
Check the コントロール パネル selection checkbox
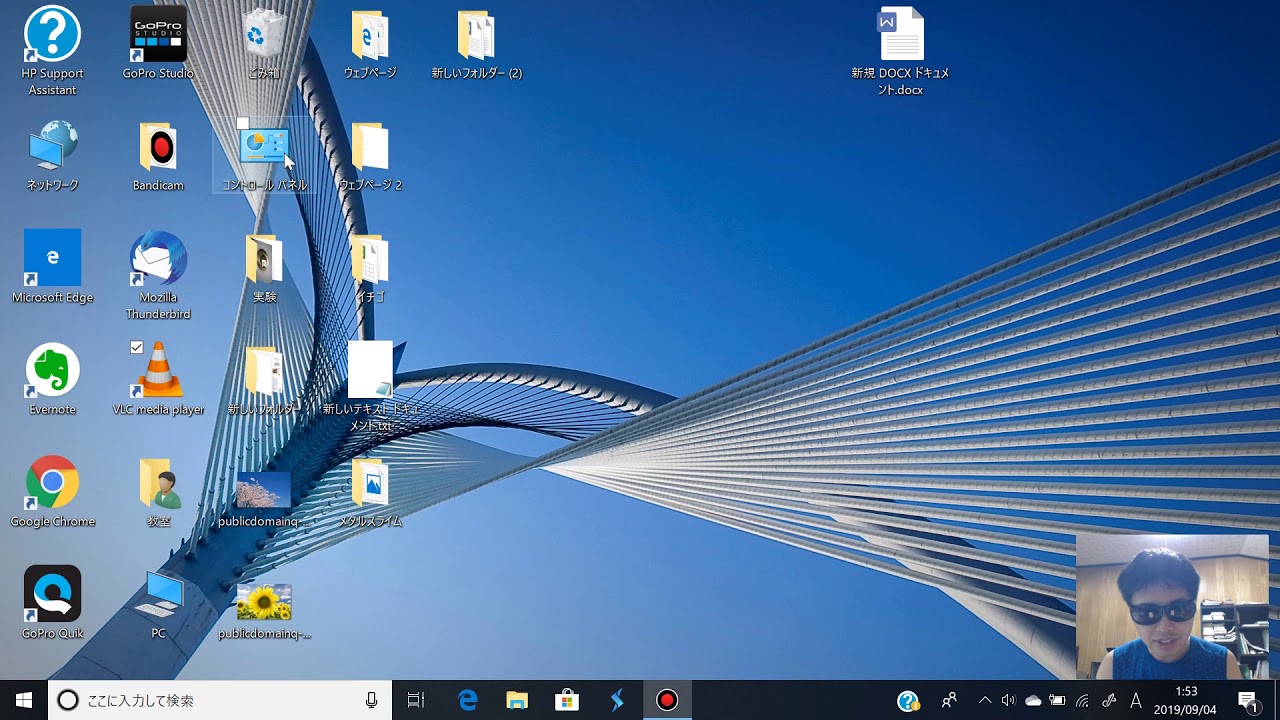coord(242,124)
